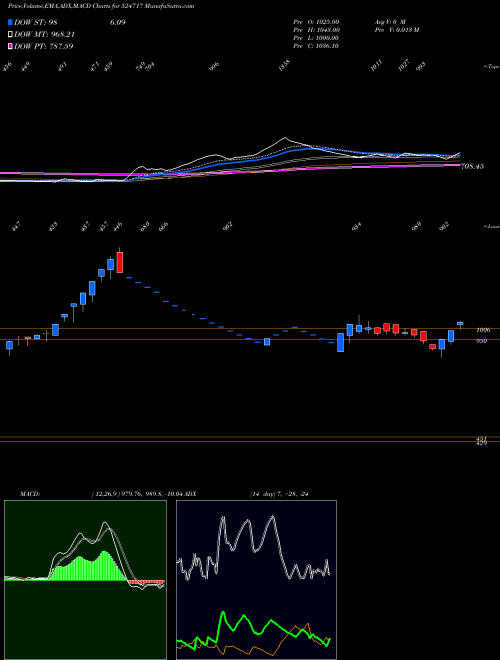Click the 708.45 EMA price label
500x660 pixels.
[473, 167]
